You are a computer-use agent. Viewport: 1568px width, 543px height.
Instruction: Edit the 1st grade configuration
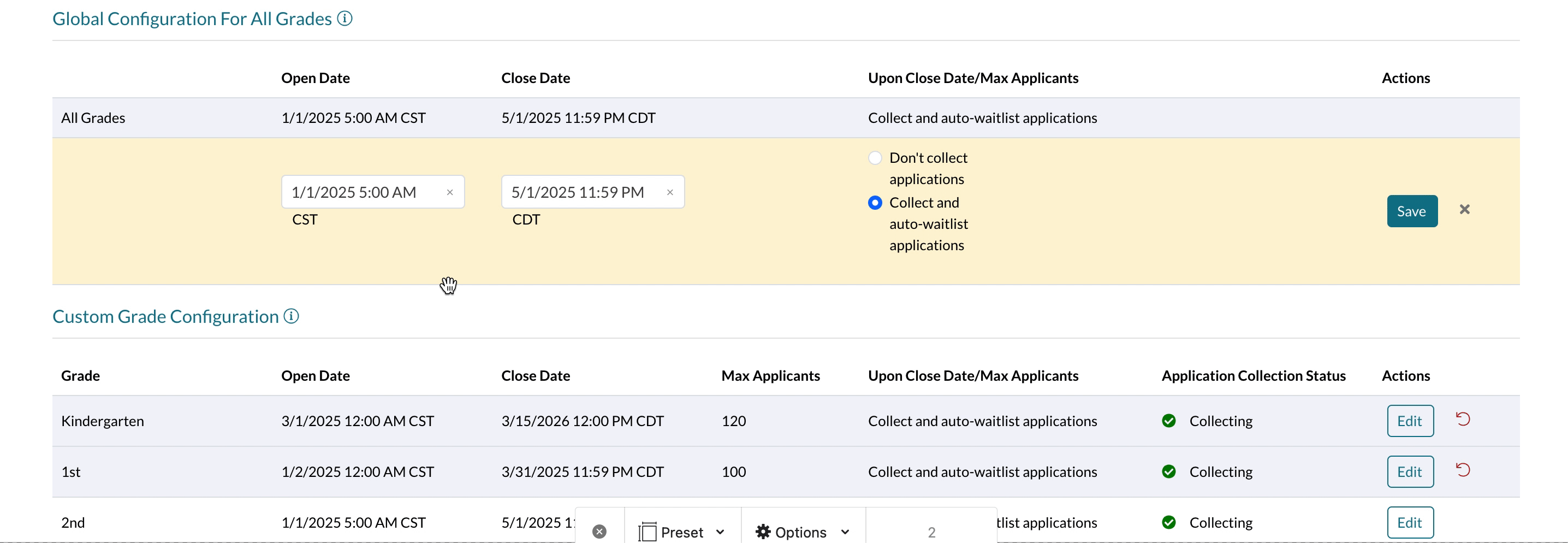[1410, 472]
